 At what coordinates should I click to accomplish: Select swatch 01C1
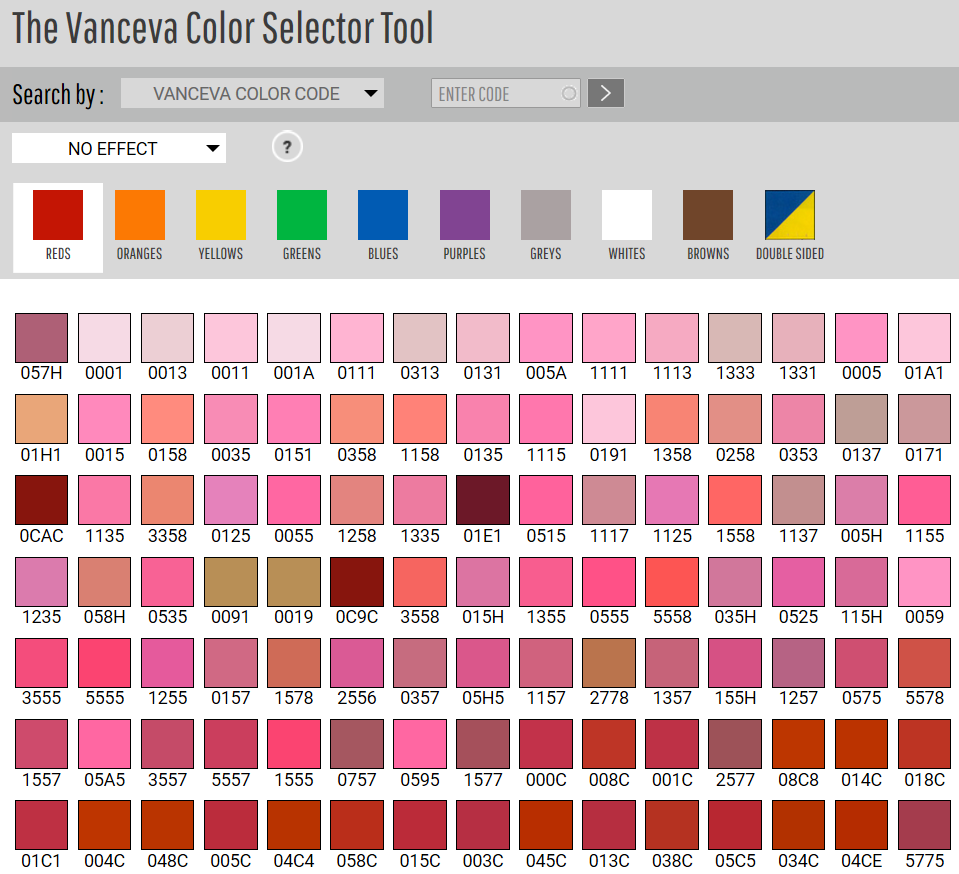42,824
